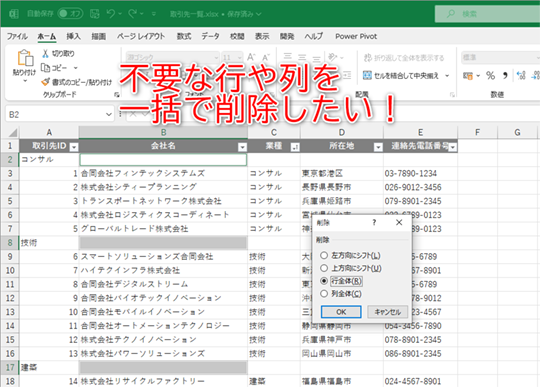Click the select-all corner triangle
Viewport: 540px width, 387px height.
pos(13,133)
